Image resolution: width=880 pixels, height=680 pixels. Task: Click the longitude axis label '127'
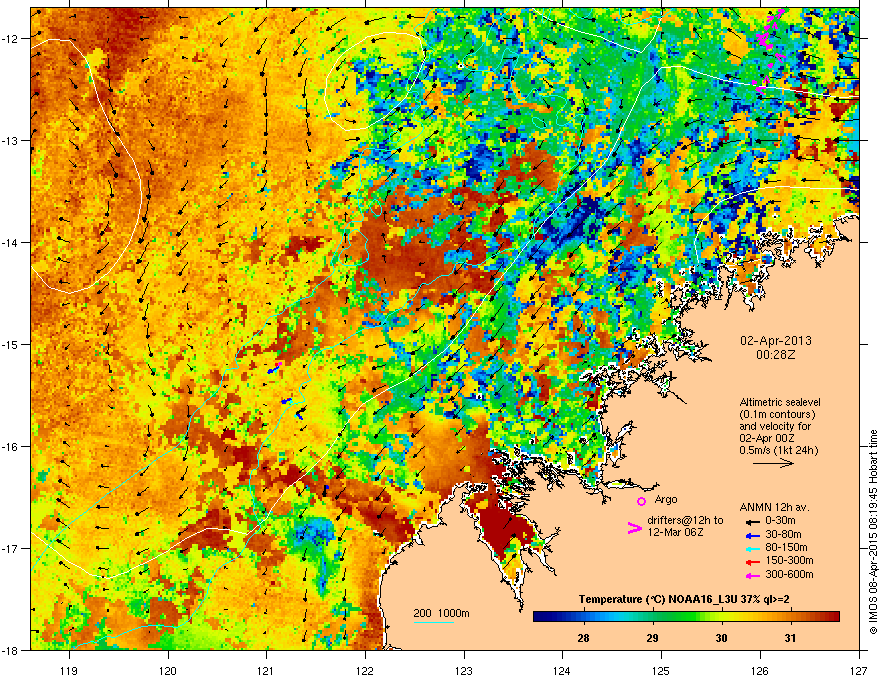point(859,671)
